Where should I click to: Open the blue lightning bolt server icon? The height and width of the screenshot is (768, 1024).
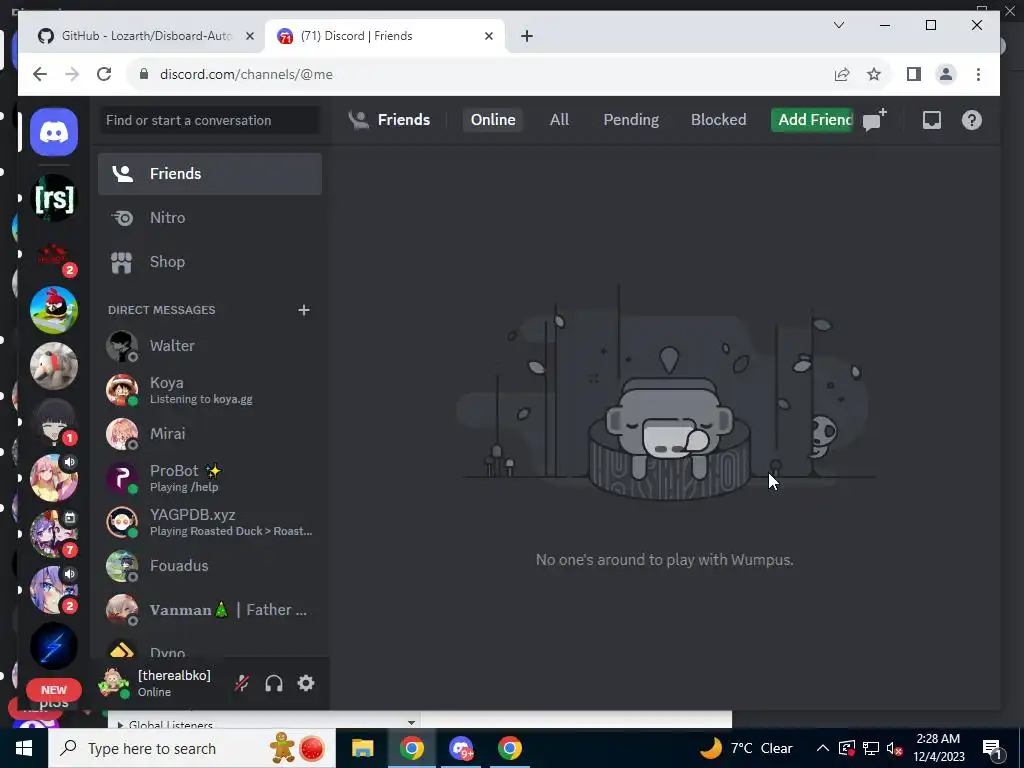click(54, 647)
